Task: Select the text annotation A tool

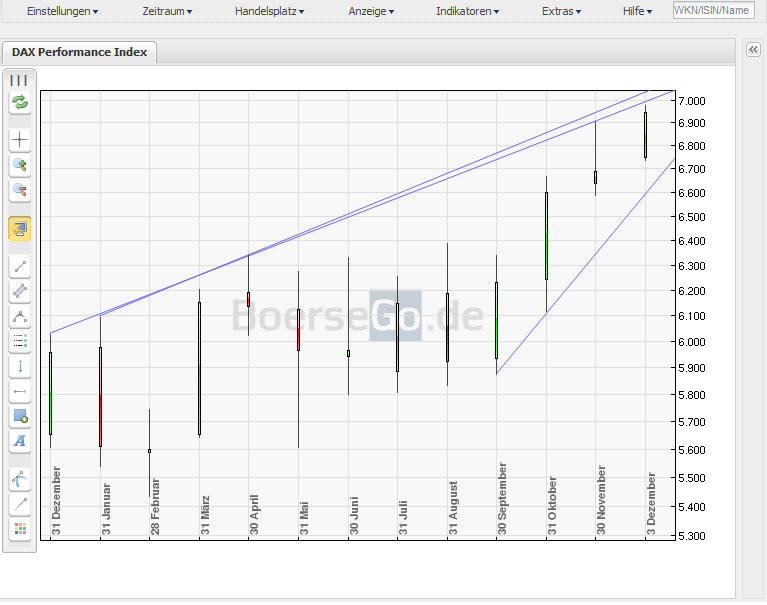Action: [x=20, y=441]
